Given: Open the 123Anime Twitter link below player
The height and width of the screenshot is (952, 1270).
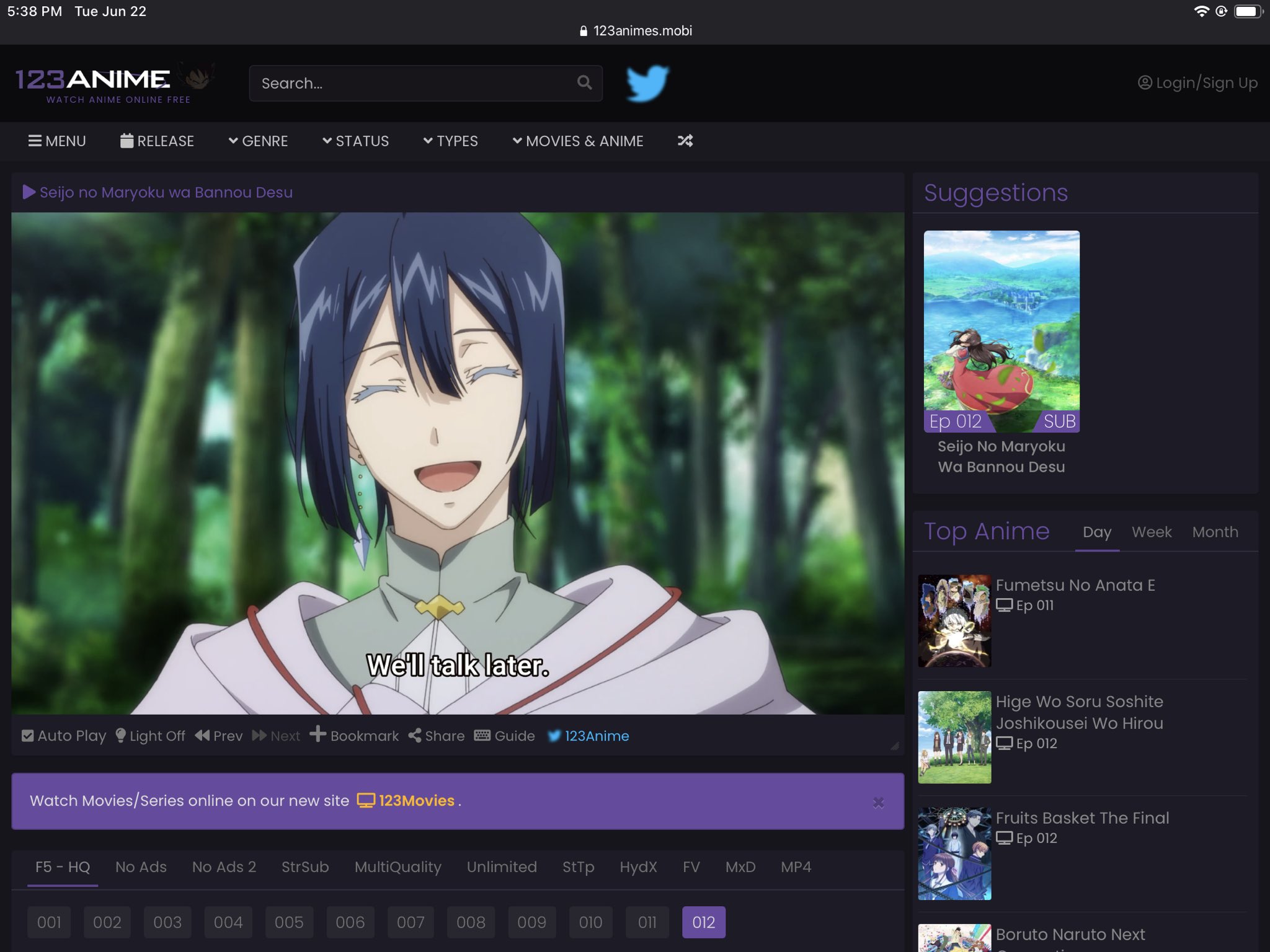Looking at the screenshot, I should point(588,736).
